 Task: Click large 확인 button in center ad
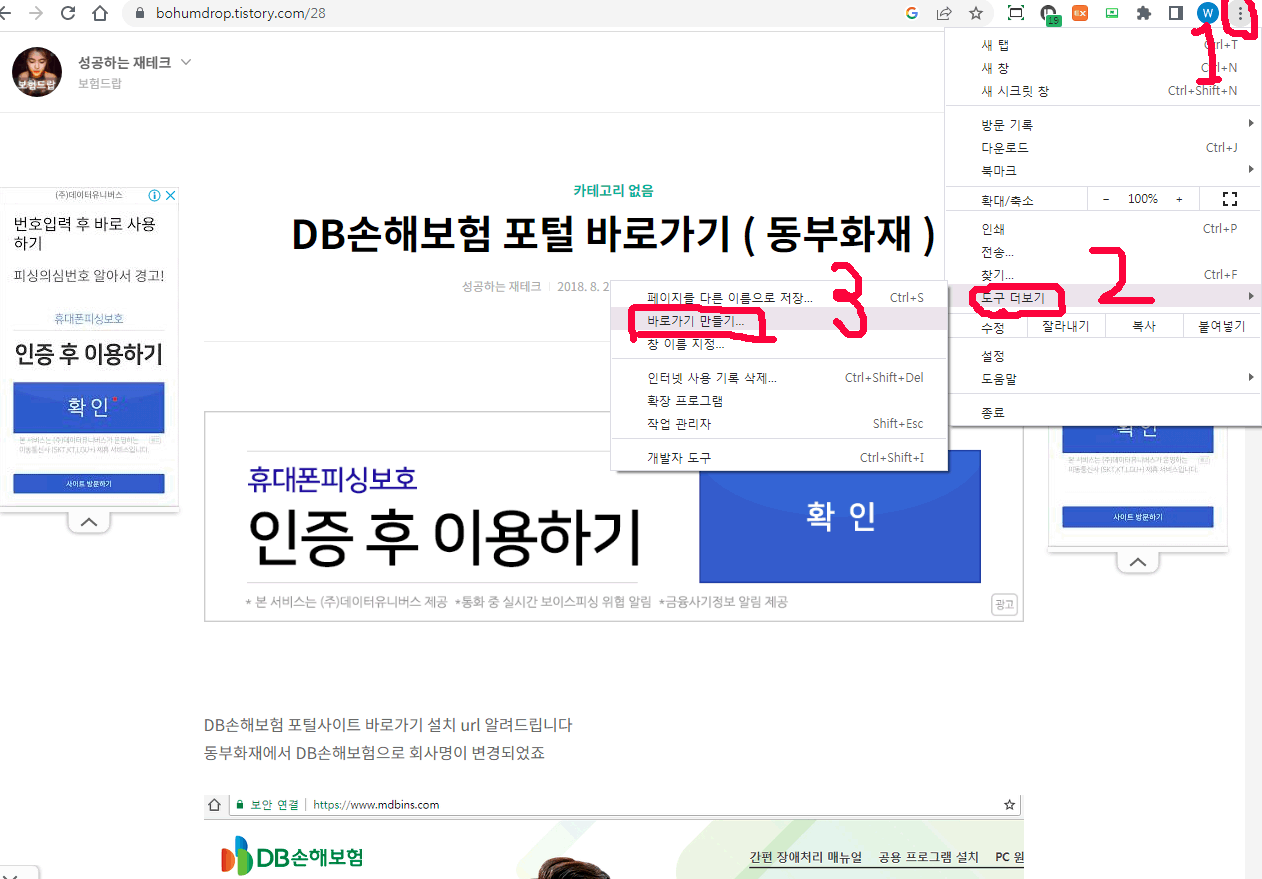tap(840, 516)
